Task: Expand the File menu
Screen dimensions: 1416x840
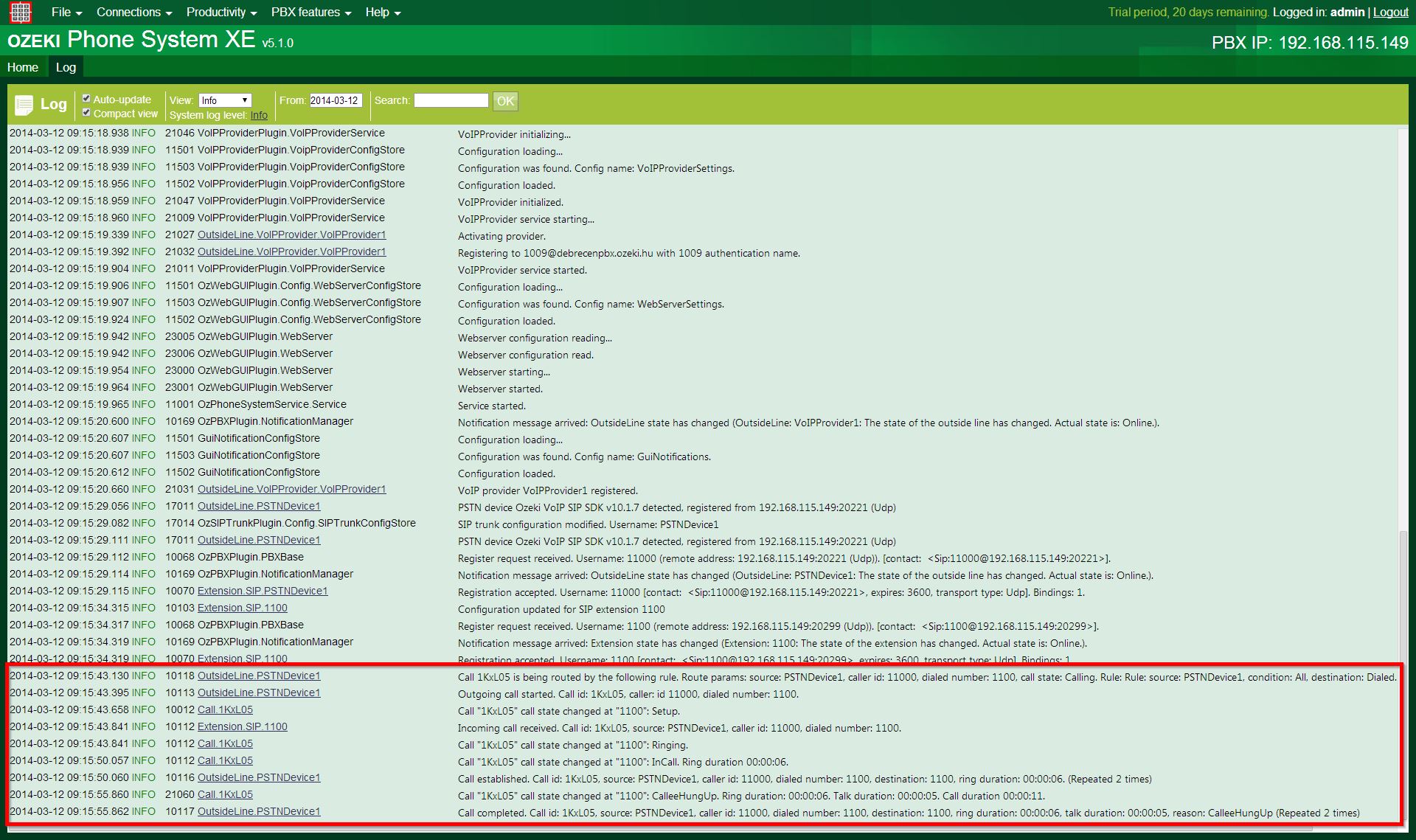Action: click(x=63, y=12)
